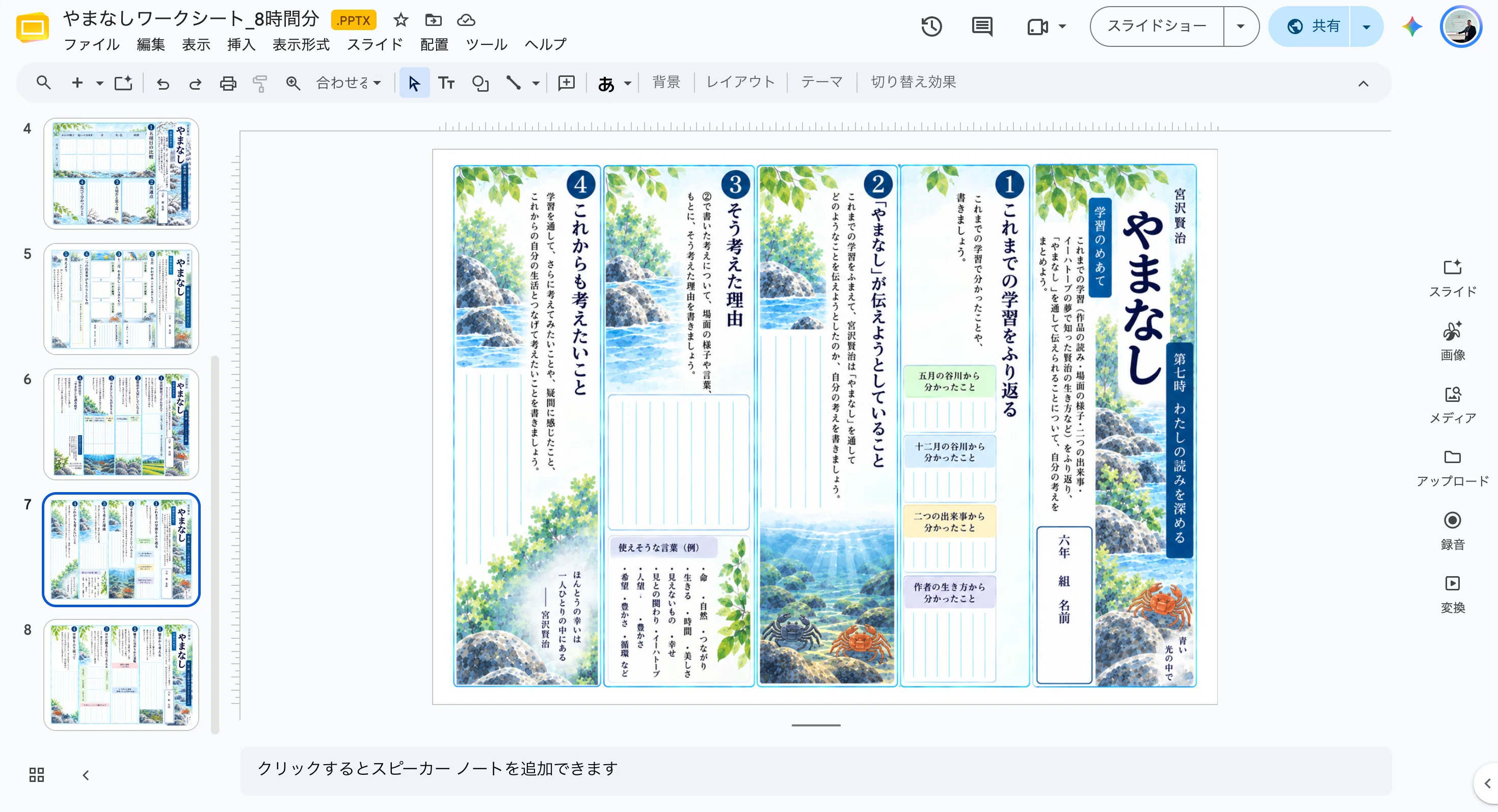Select the arrow cursor tool
The image size is (1498, 812).
pos(414,83)
